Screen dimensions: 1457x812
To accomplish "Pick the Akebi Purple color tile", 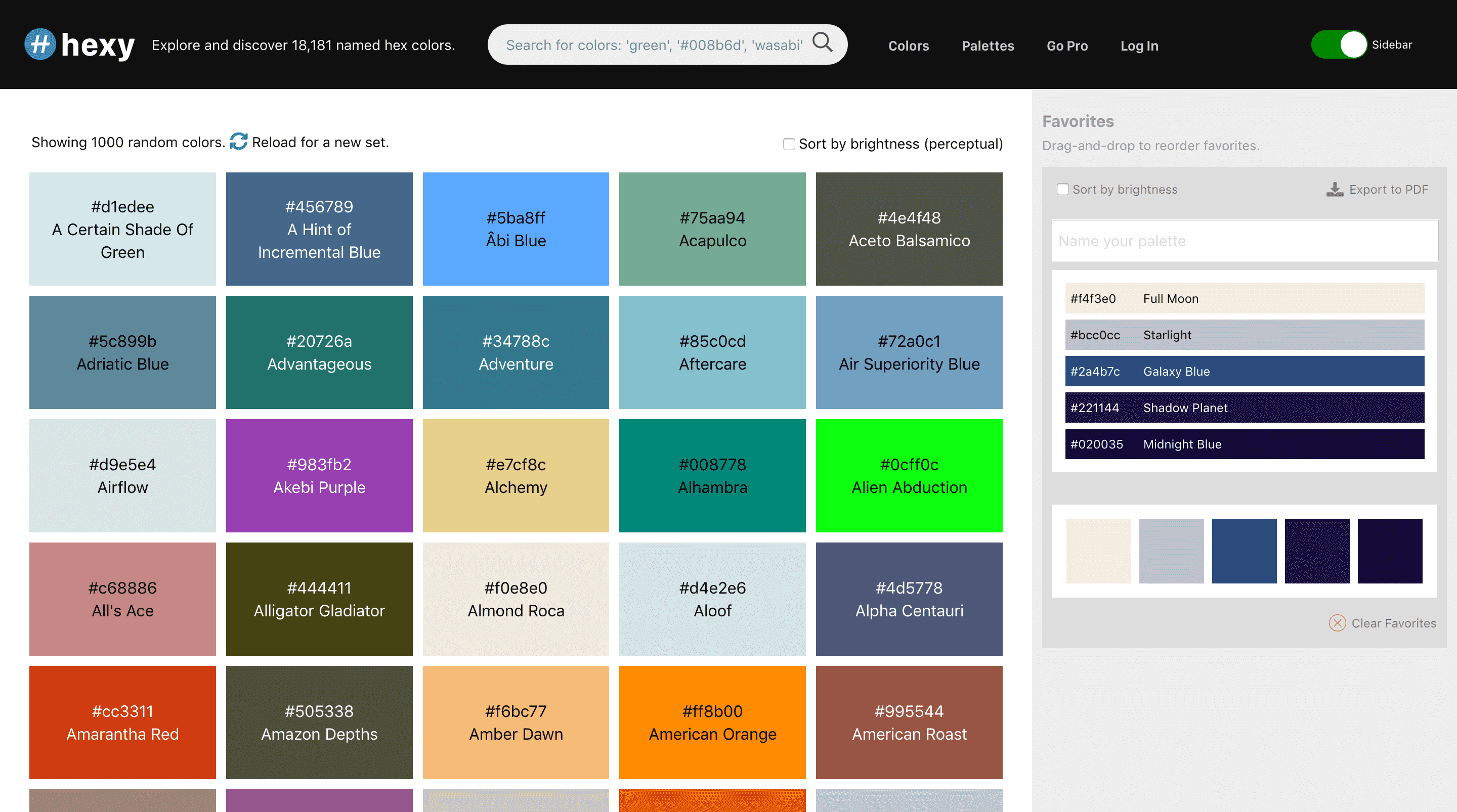I will (319, 476).
